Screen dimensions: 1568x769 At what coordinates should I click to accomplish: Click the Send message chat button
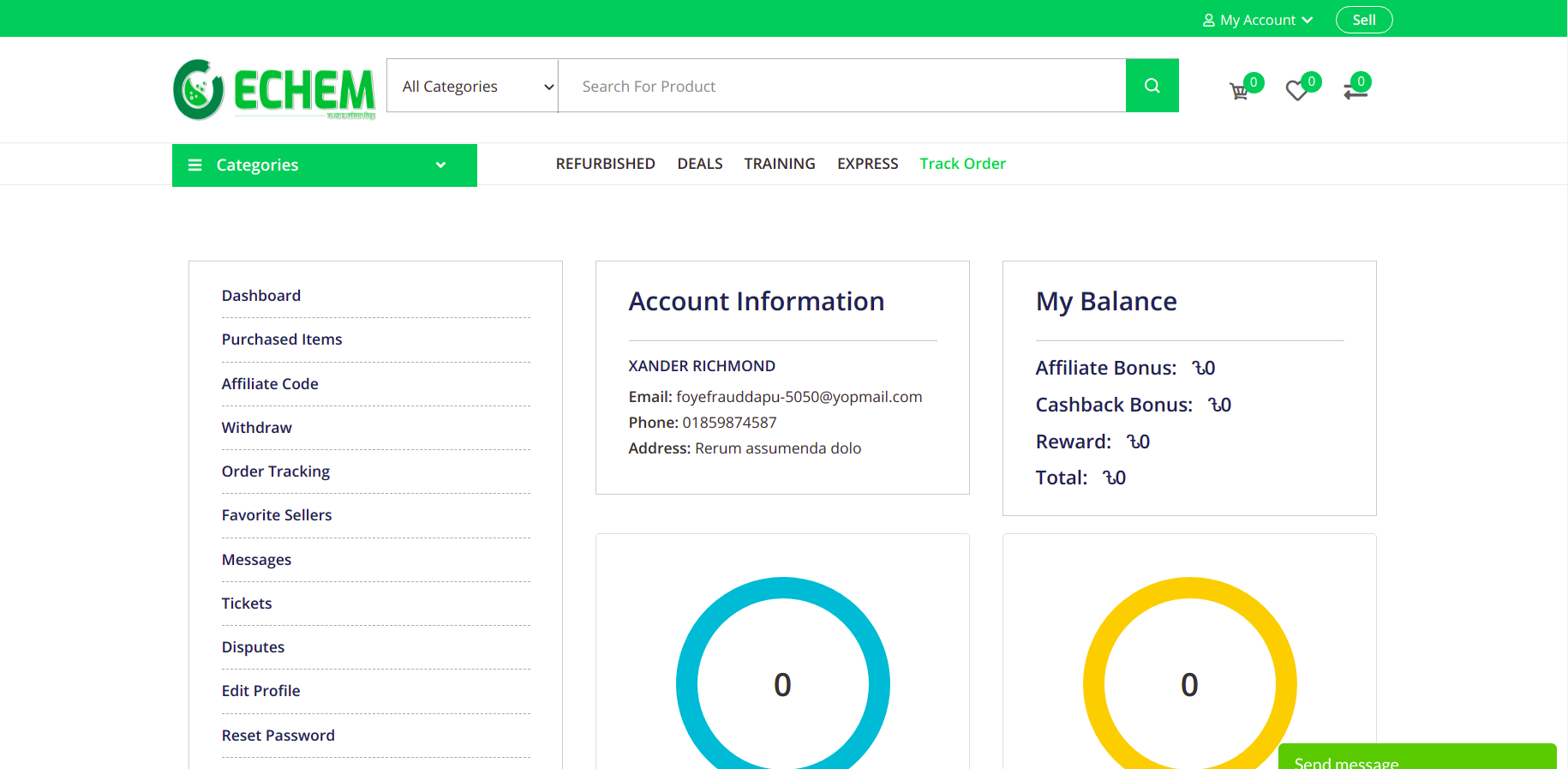point(1417,758)
